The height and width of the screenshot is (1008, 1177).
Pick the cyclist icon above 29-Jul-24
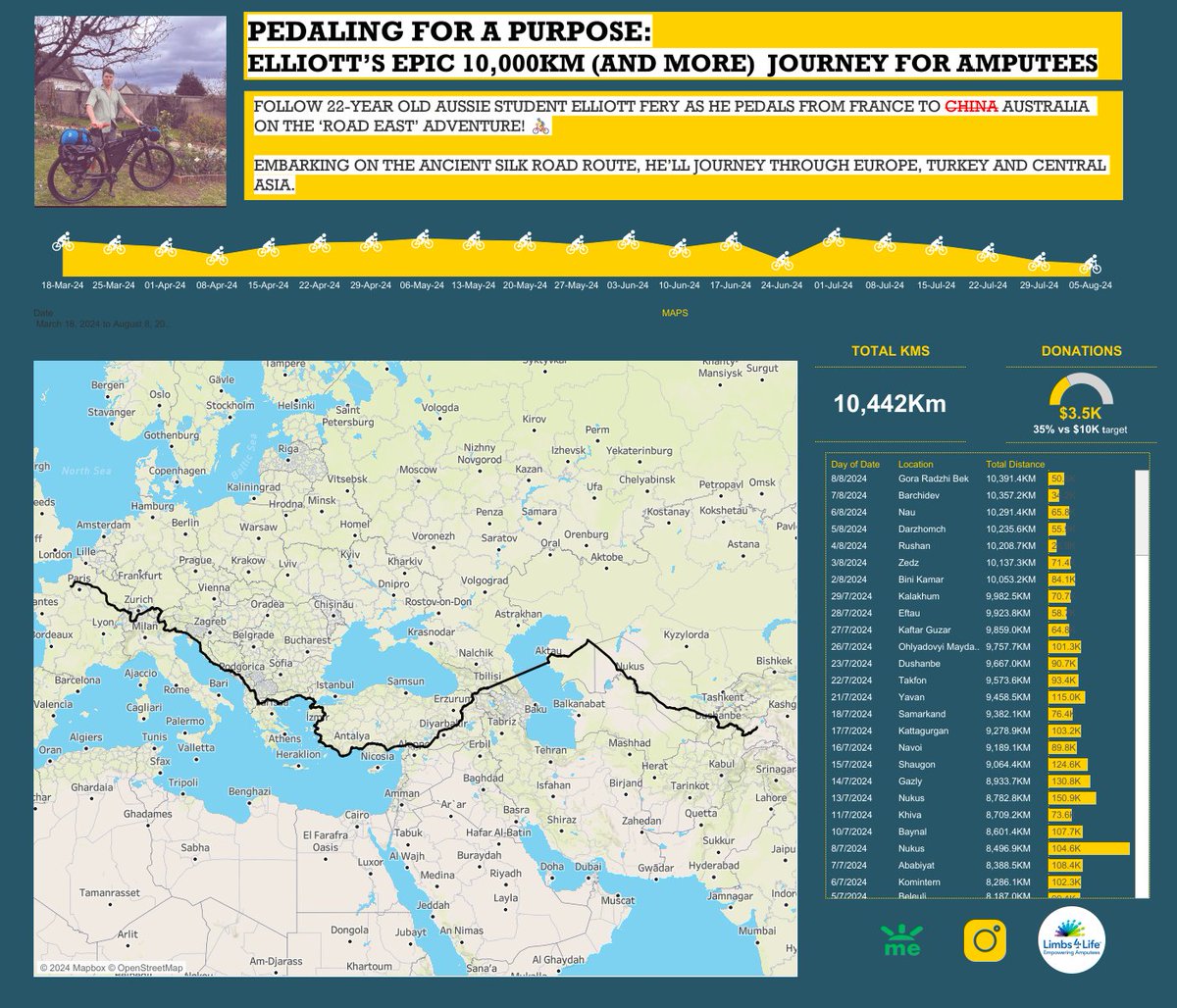(1039, 261)
